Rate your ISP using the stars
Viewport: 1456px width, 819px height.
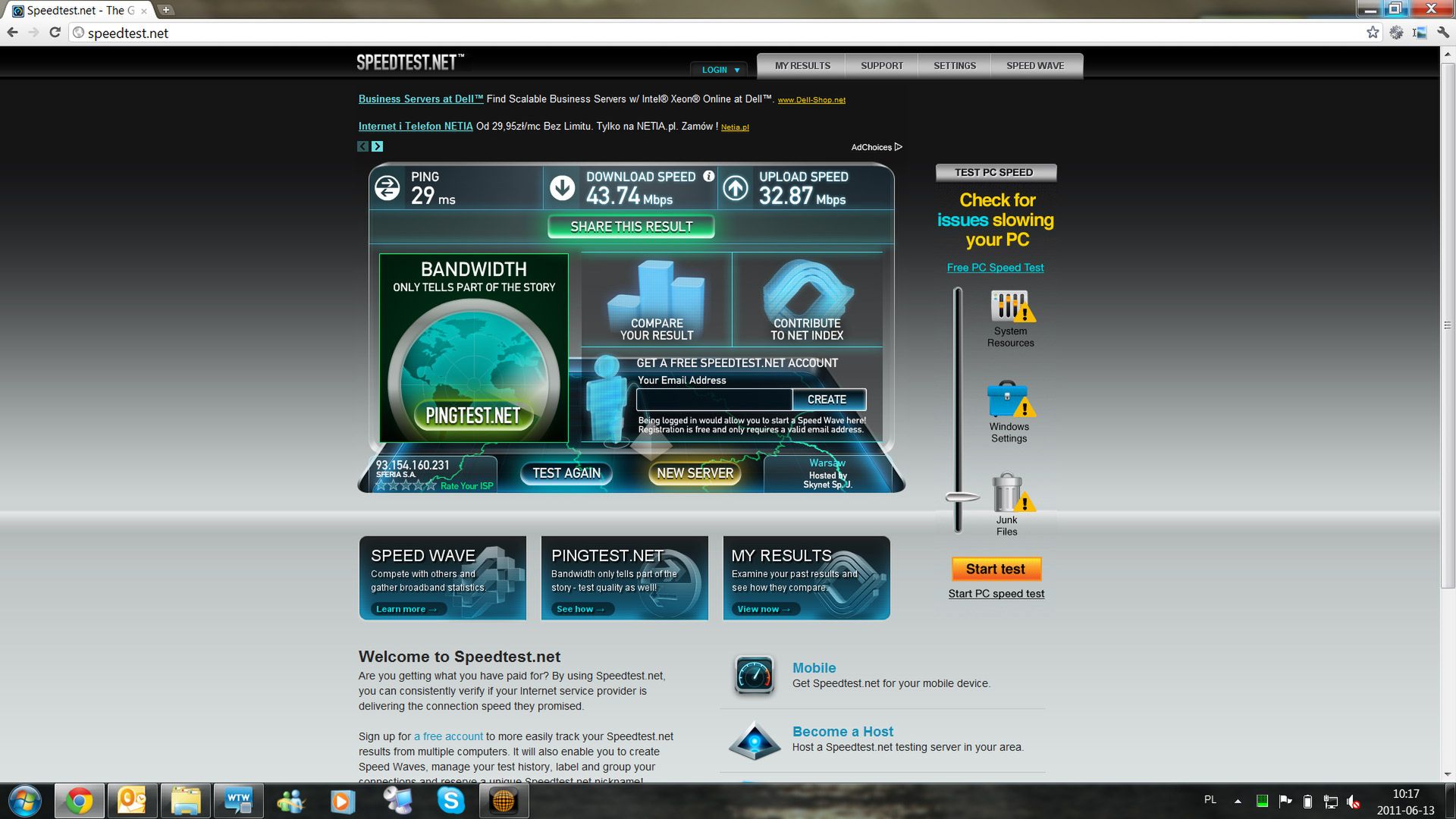(x=406, y=486)
